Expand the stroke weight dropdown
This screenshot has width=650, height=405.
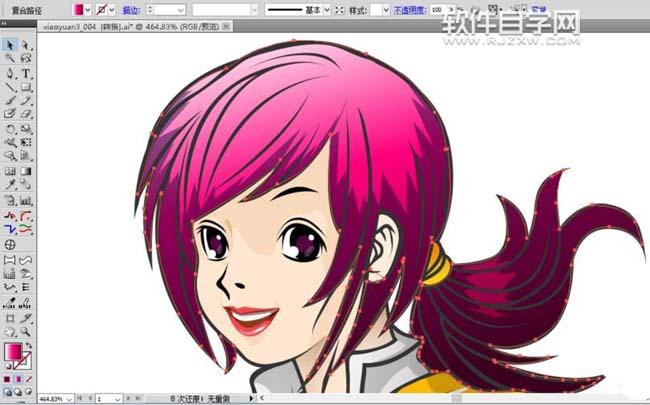(x=183, y=9)
